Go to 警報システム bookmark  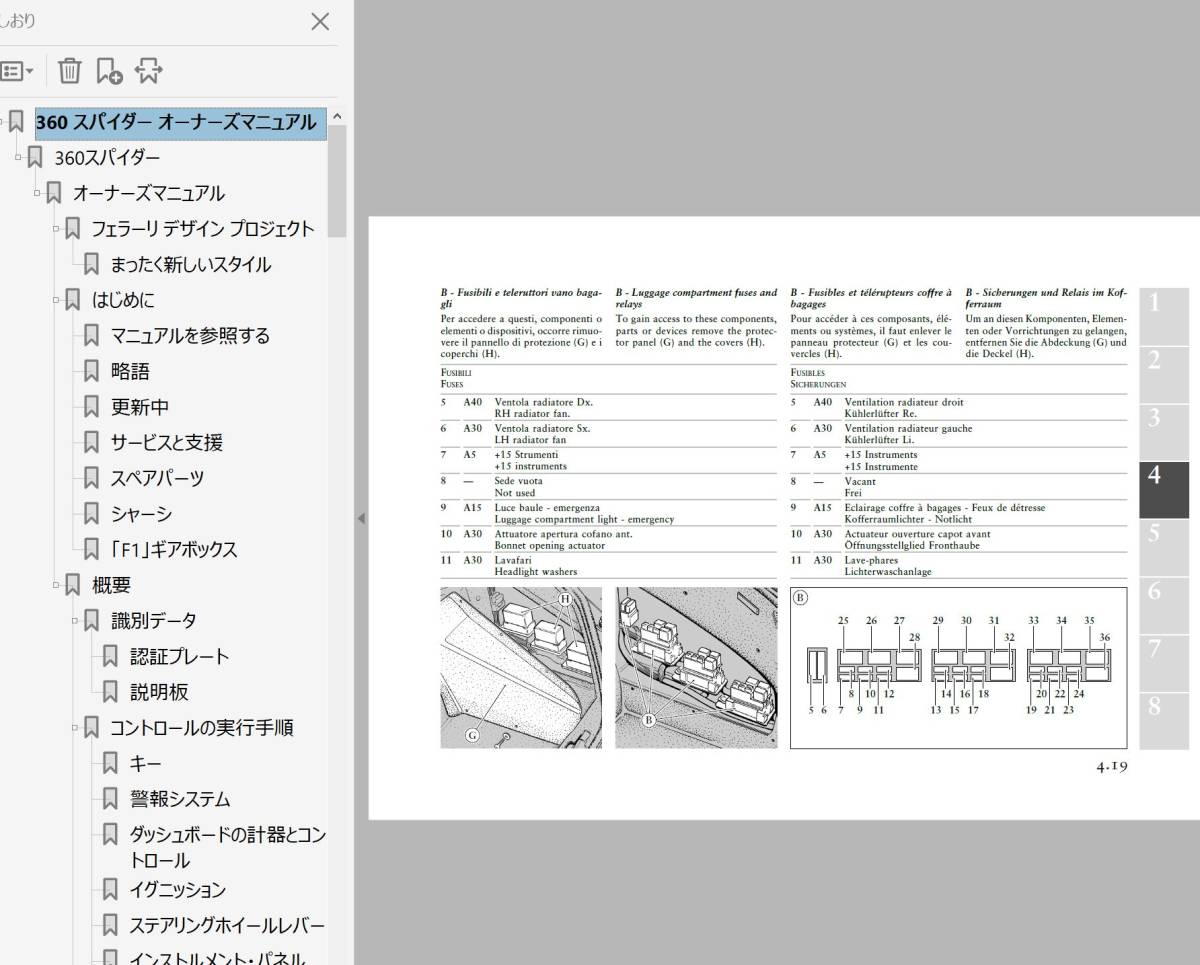pyautogui.click(x=180, y=799)
